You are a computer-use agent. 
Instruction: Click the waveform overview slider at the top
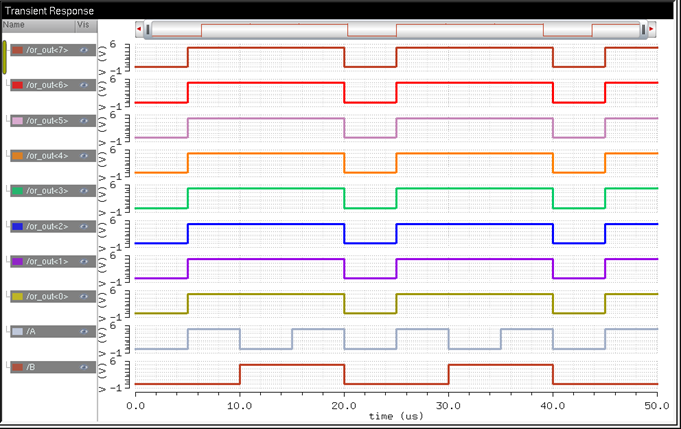tap(395, 30)
